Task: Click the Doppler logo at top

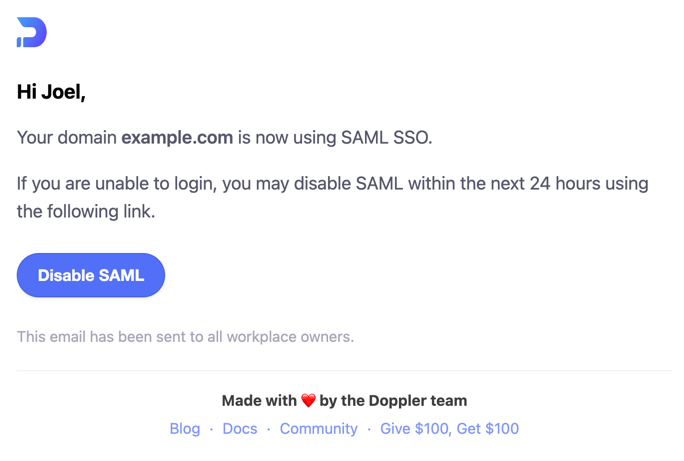Action: [x=31, y=32]
